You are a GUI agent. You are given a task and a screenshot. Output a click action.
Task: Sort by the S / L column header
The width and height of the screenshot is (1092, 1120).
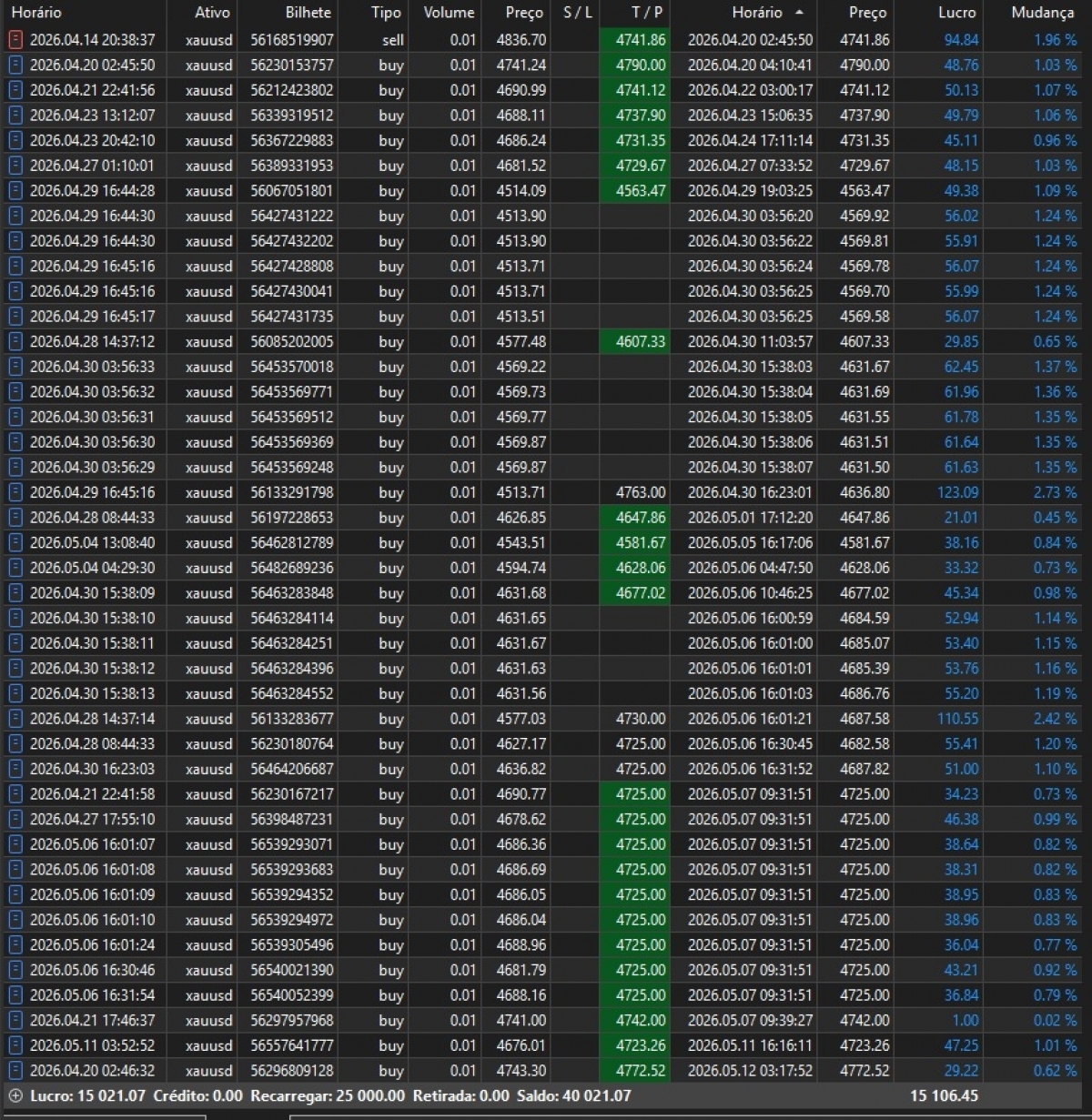[577, 13]
